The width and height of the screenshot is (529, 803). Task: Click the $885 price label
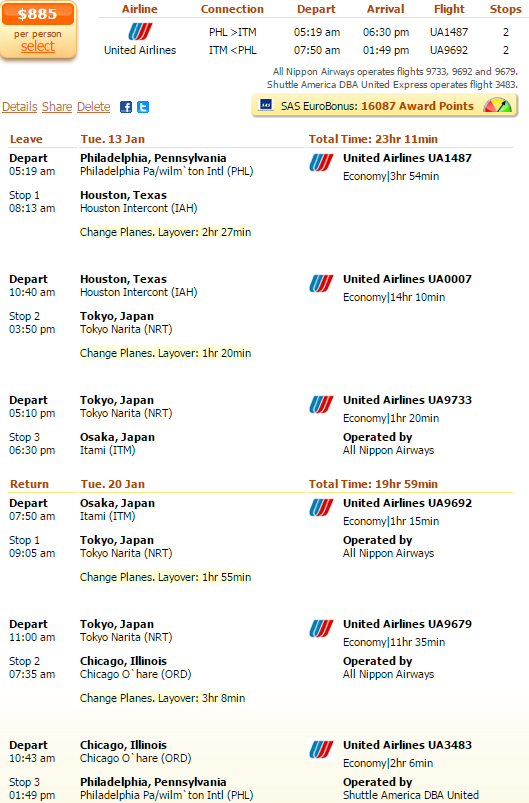point(37,14)
